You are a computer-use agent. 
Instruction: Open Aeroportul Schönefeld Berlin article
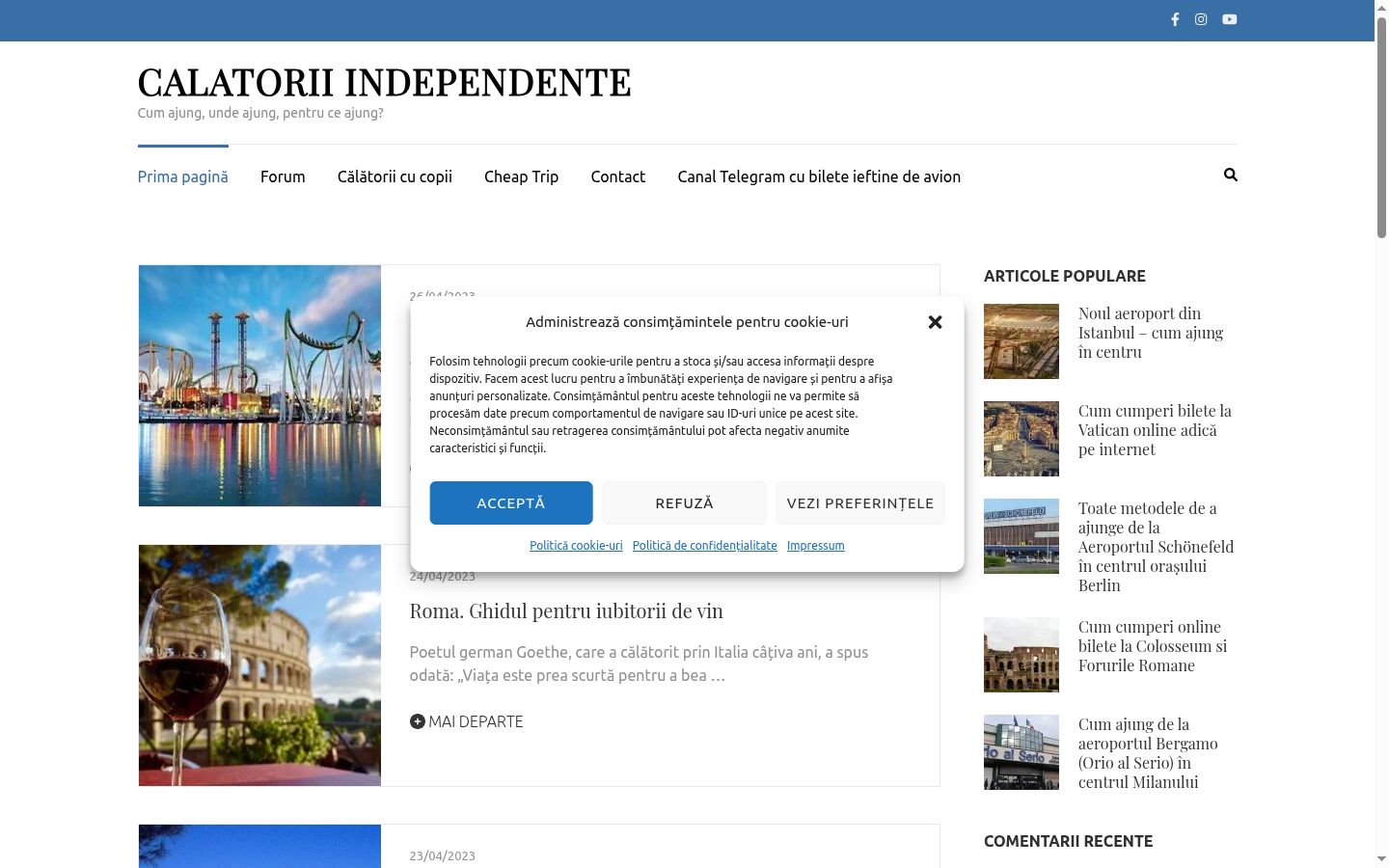[1156, 547]
